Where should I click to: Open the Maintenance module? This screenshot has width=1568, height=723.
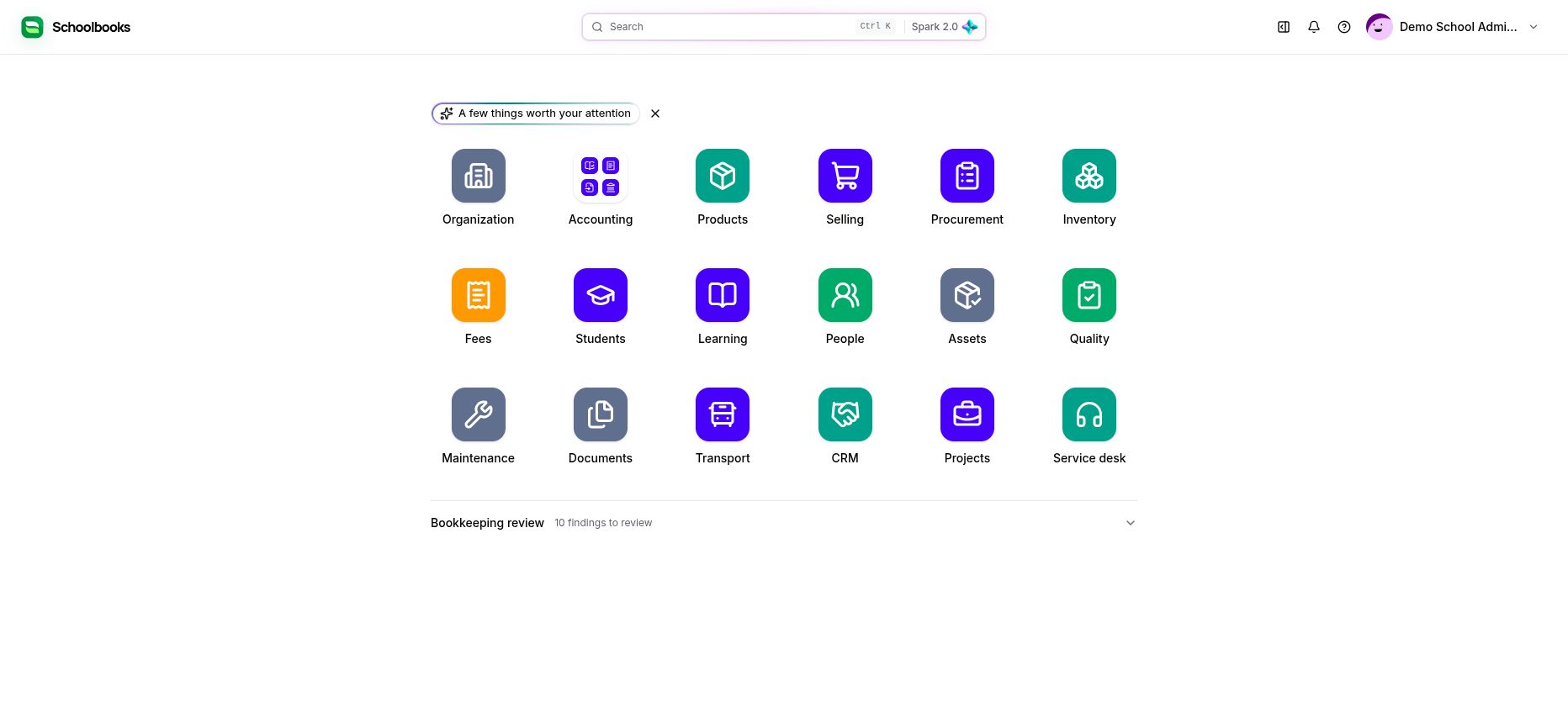coord(479,414)
